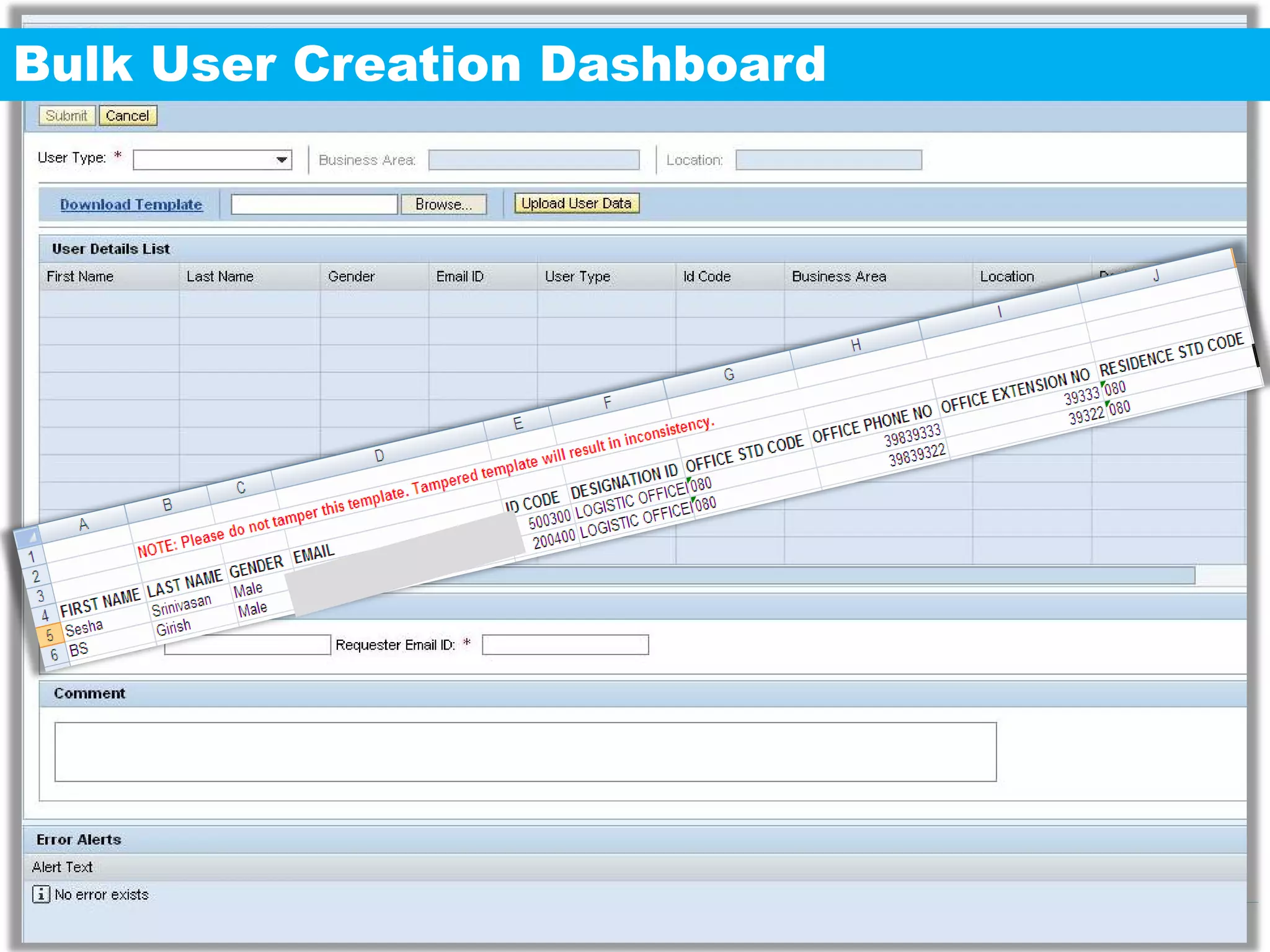Select the Business Area column header

coord(878,276)
